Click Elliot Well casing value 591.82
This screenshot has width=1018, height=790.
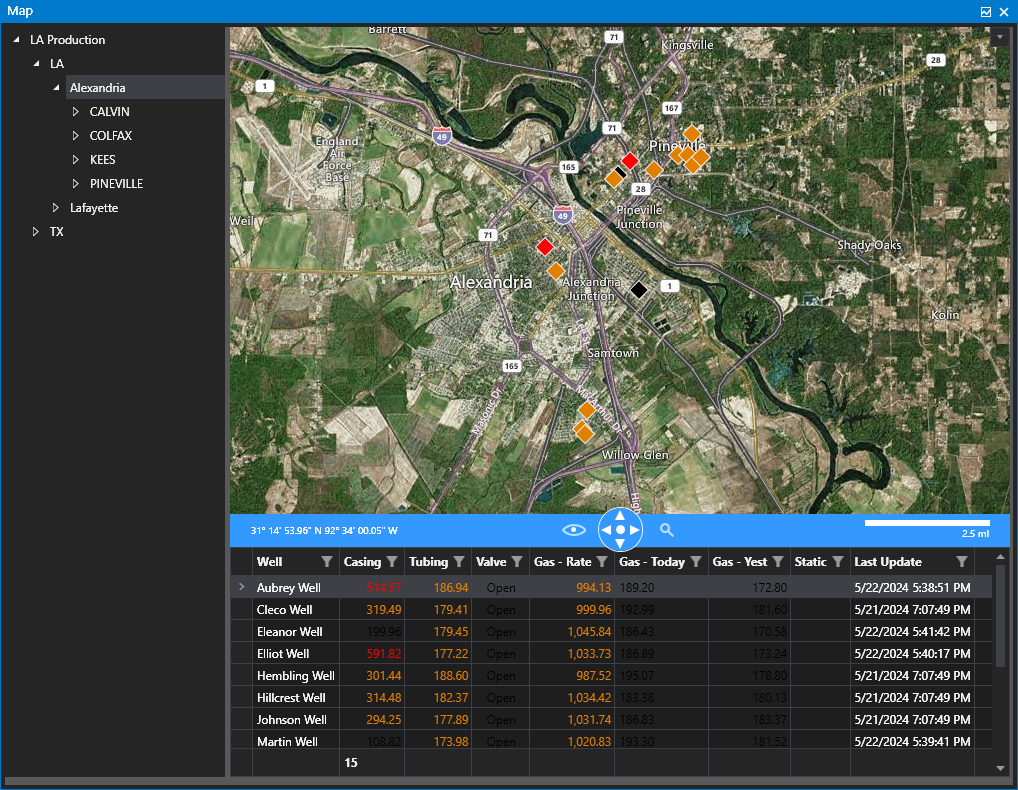coord(384,654)
